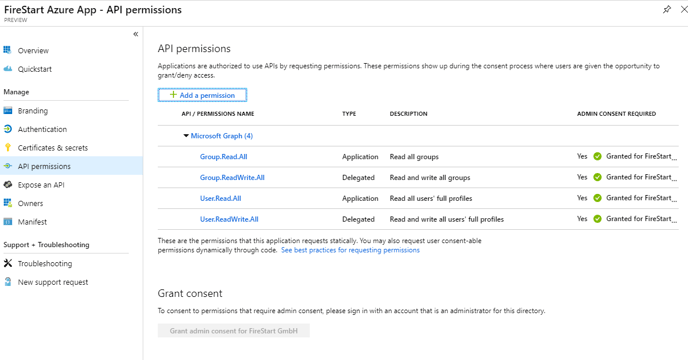
Task: Click the Certificates & secrets key icon
Action: pyautogui.click(x=7, y=148)
